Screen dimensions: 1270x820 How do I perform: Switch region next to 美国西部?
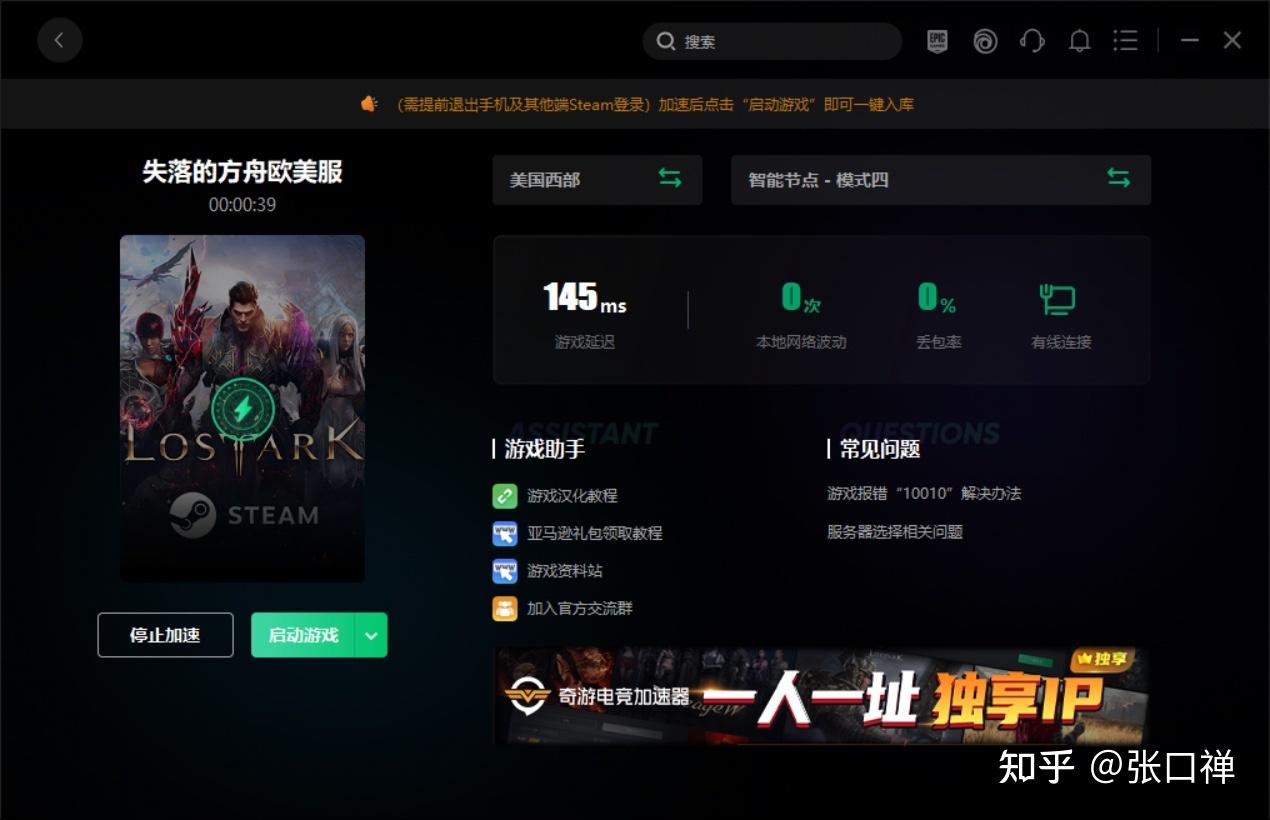click(670, 179)
